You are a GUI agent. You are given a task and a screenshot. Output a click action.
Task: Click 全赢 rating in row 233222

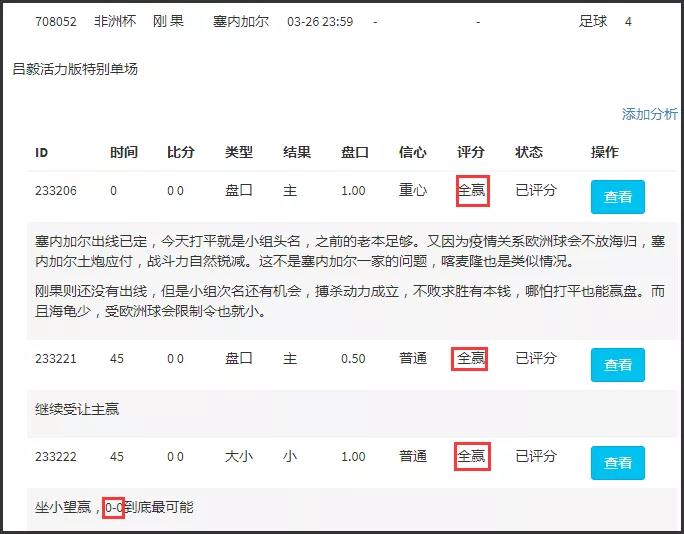point(472,456)
